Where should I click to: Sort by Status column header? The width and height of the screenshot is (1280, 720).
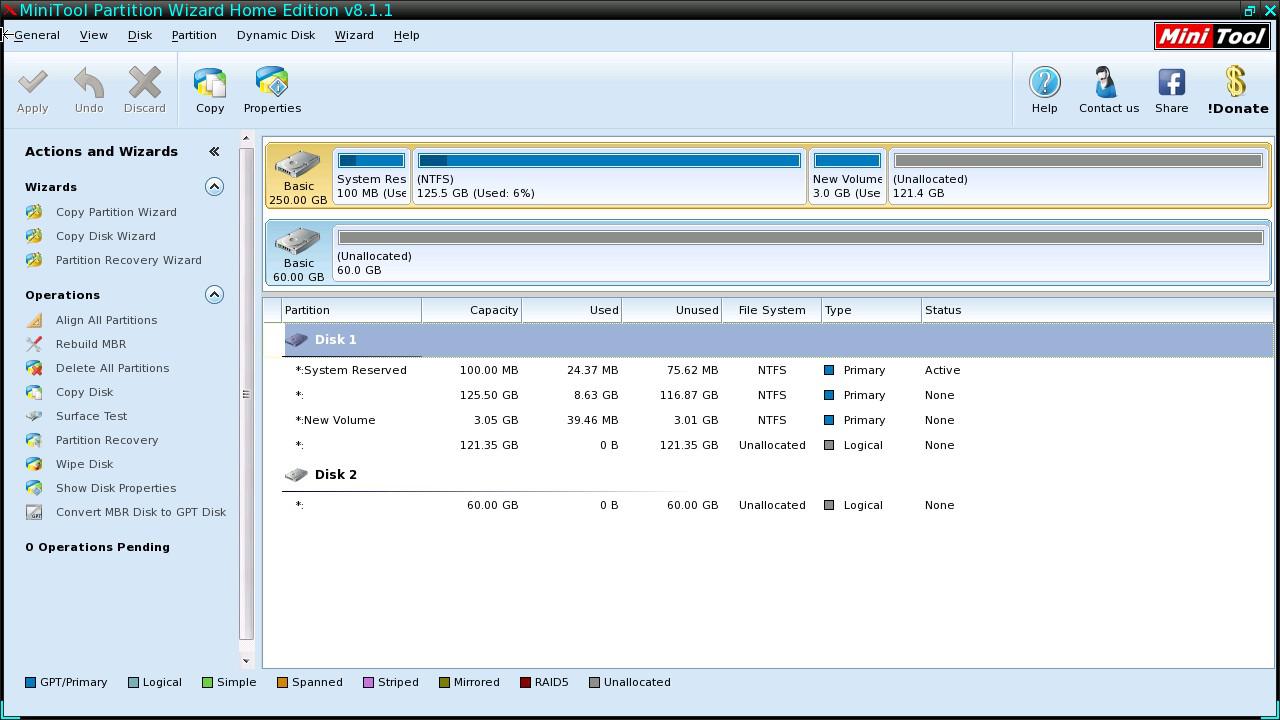[x=1097, y=310]
